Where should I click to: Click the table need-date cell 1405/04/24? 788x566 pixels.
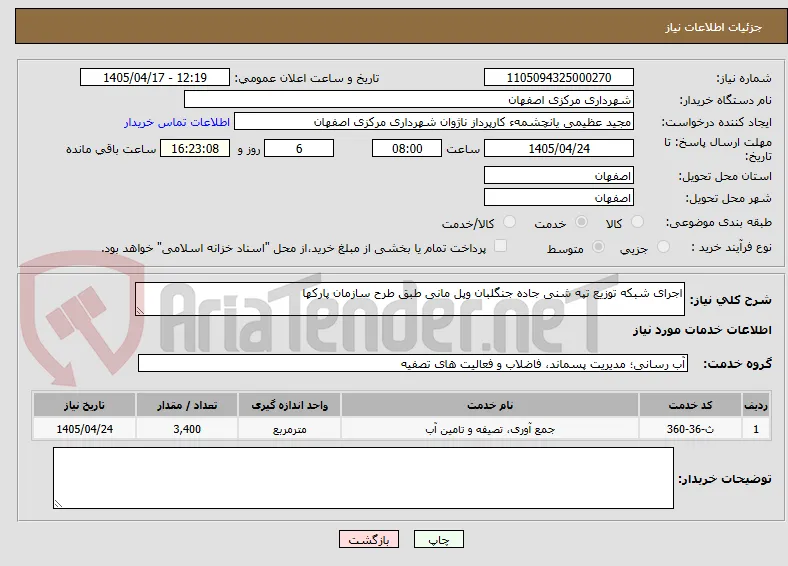click(x=84, y=429)
